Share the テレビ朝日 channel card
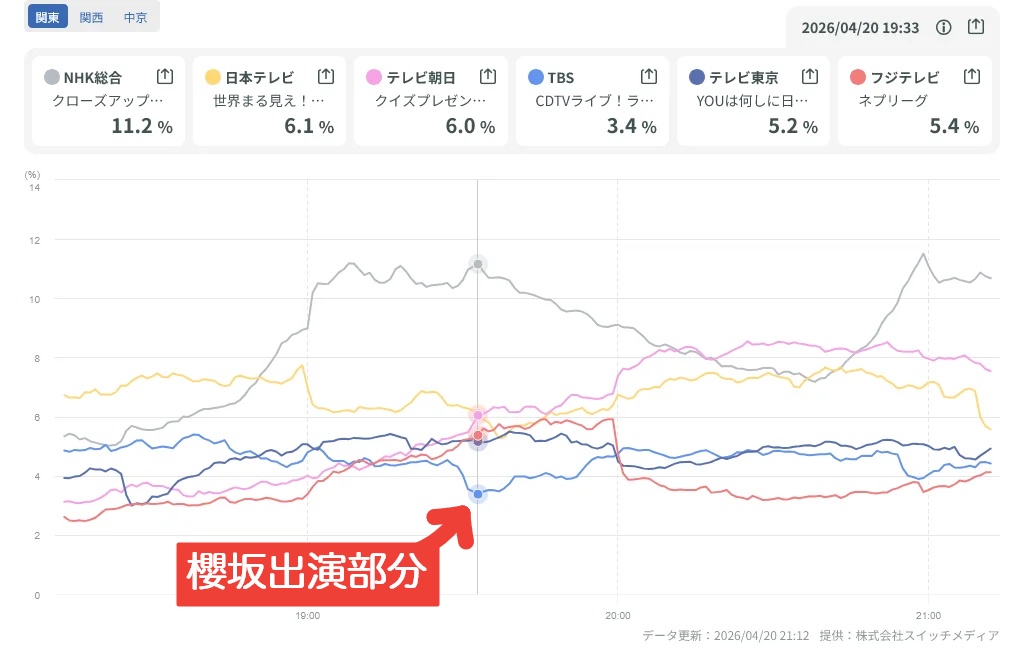 [488, 76]
